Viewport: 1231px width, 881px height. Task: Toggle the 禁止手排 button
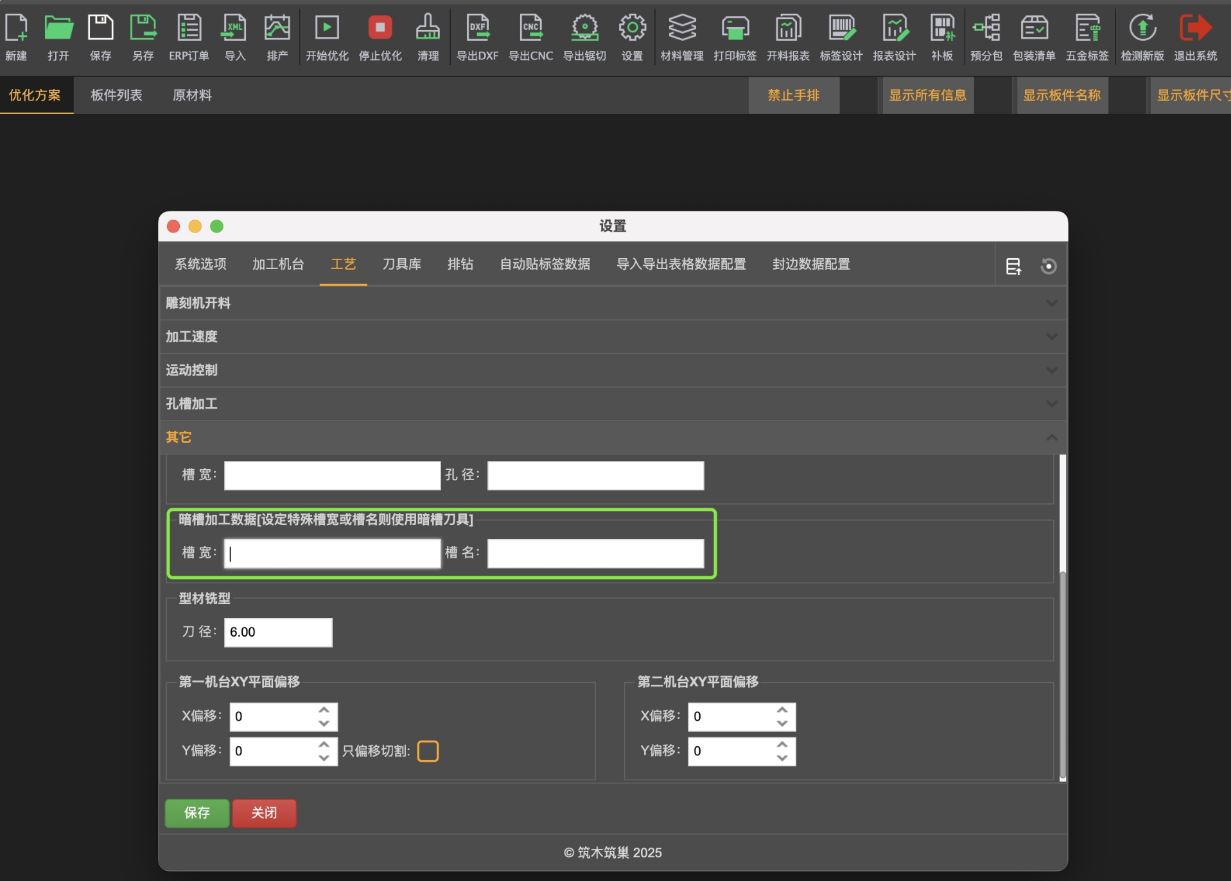794,96
